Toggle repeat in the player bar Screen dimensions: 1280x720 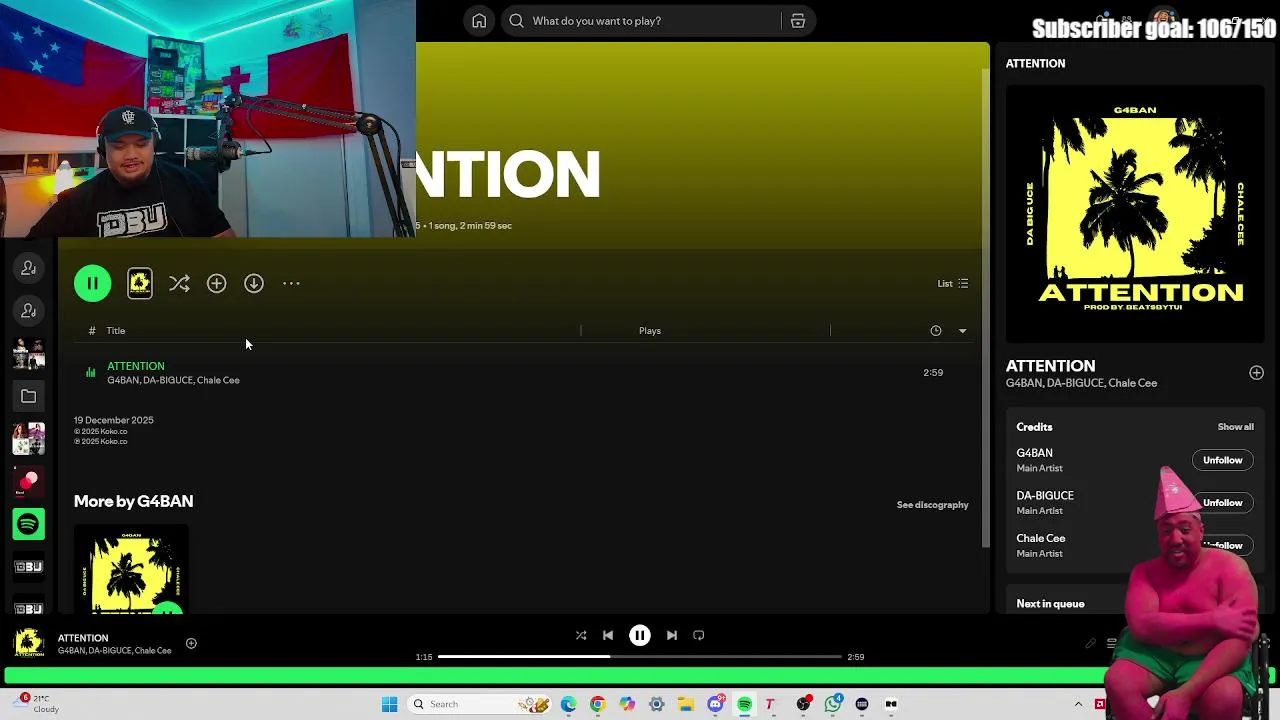(x=699, y=636)
